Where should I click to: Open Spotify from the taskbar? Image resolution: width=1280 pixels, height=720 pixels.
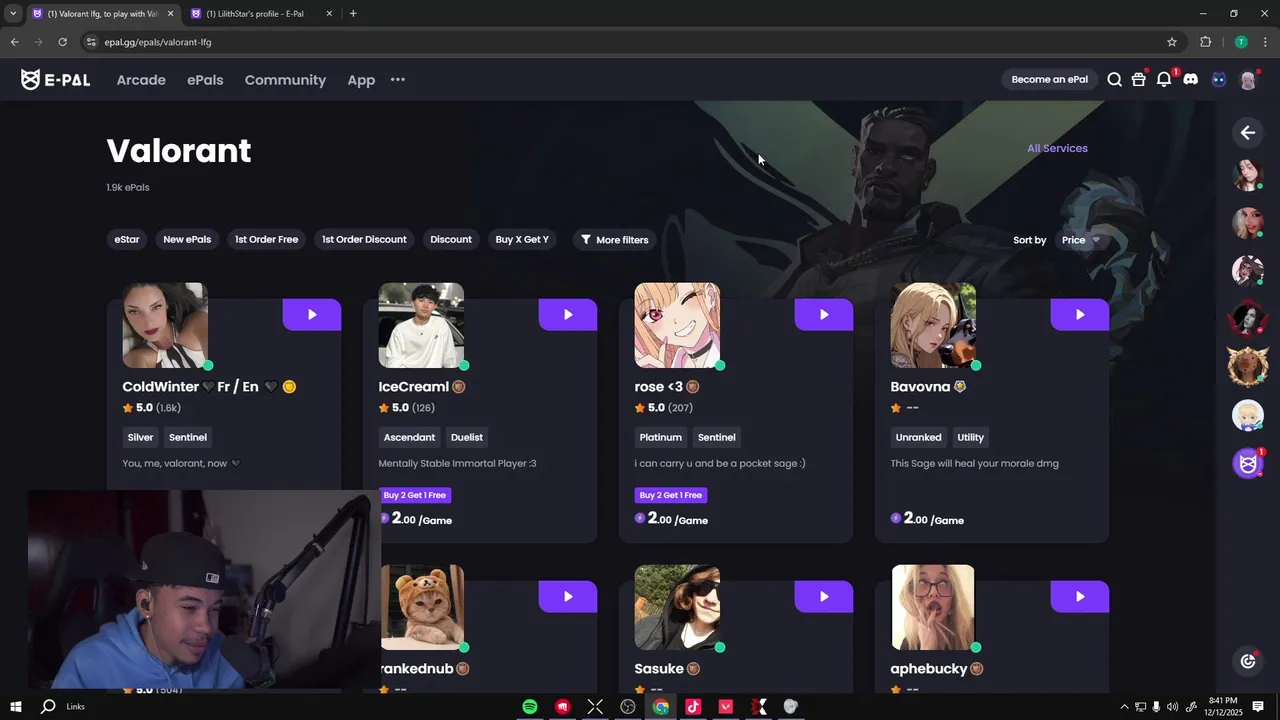[x=530, y=707]
